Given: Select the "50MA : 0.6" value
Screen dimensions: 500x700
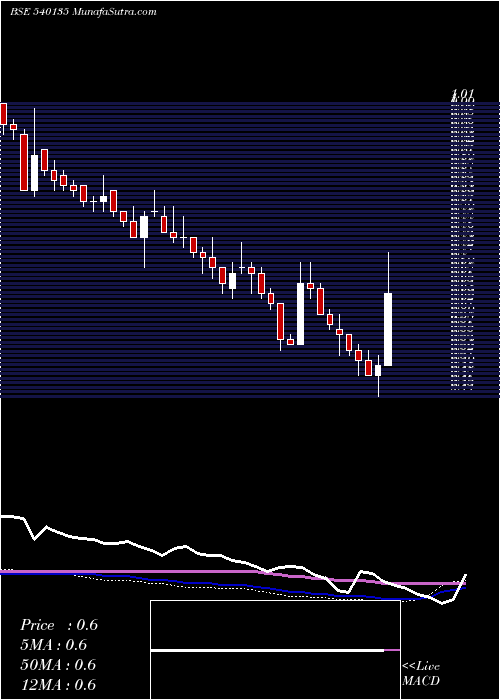Looking at the screenshot, I should 58,665.
